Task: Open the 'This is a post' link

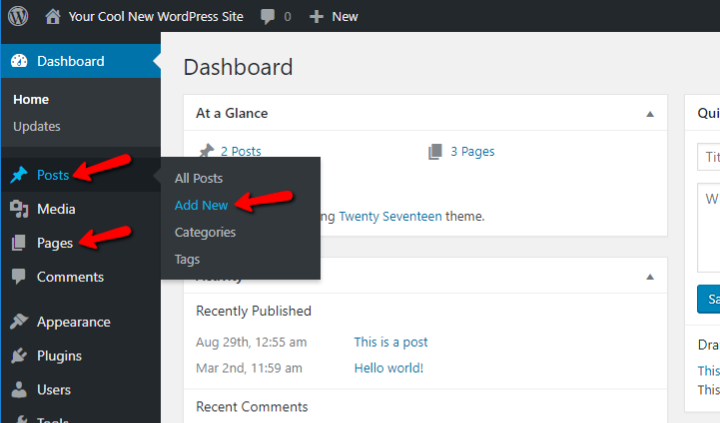Action: tap(390, 342)
